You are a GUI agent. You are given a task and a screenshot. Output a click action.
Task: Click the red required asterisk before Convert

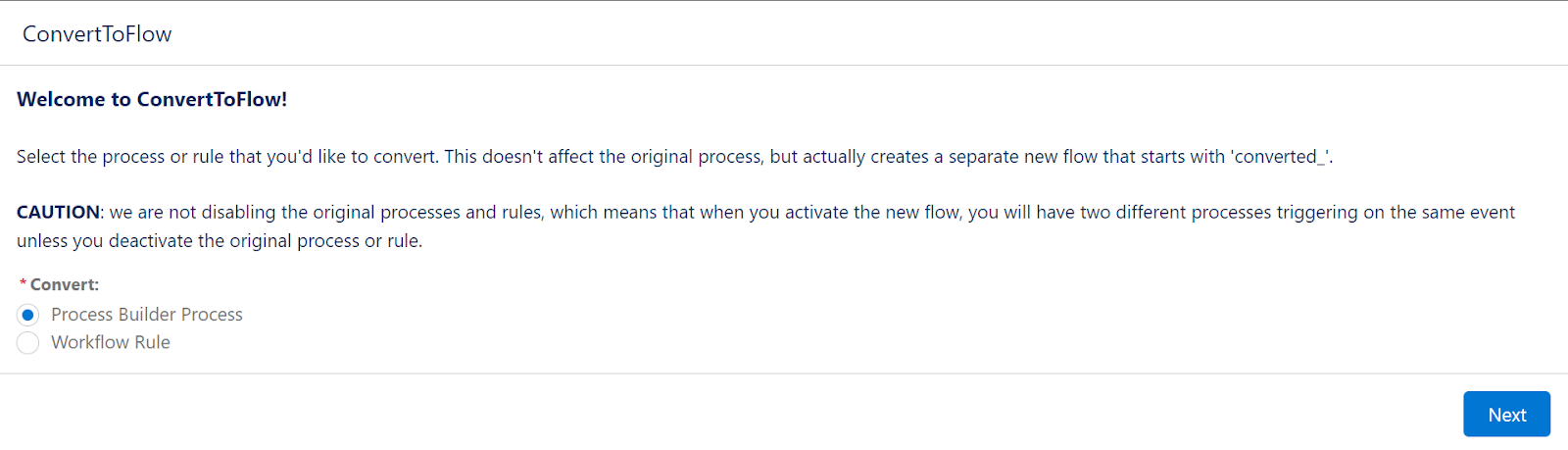(23, 283)
